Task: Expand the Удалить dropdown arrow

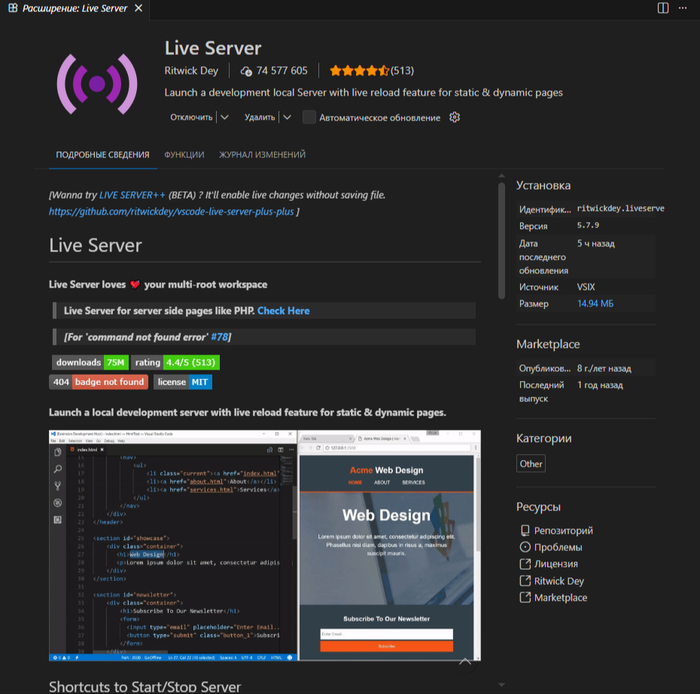Action: pyautogui.click(x=286, y=117)
